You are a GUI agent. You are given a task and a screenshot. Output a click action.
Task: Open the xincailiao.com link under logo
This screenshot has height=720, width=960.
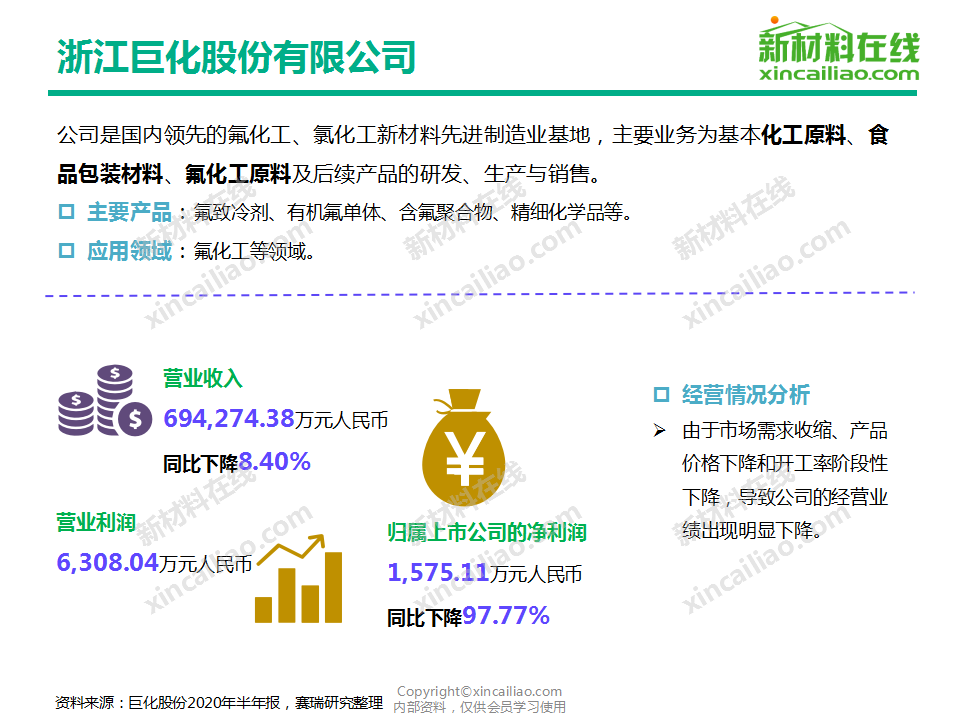click(839, 73)
